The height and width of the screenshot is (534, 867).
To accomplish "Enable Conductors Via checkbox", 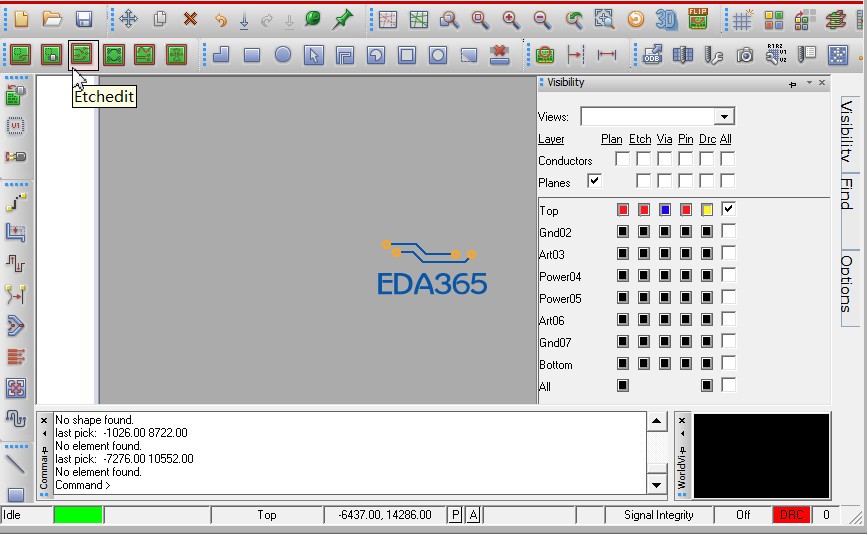I will (x=664, y=159).
